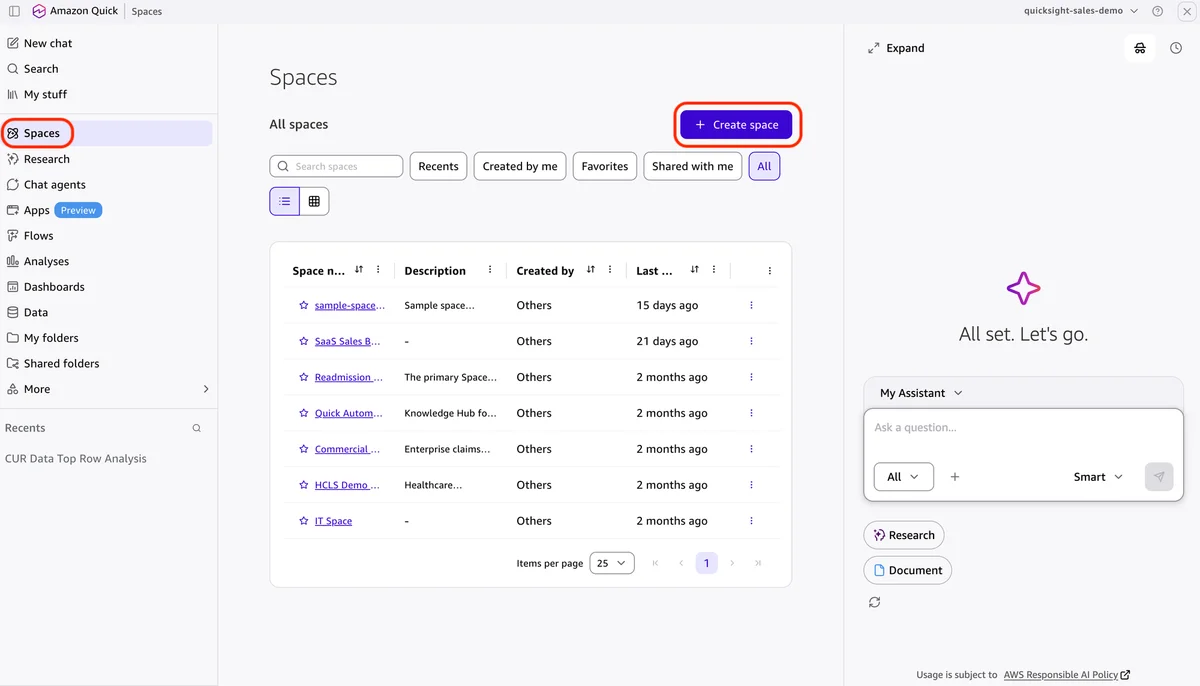Open the Smart mode dropdown
Screen dimensions: 1200x686
(1098, 477)
